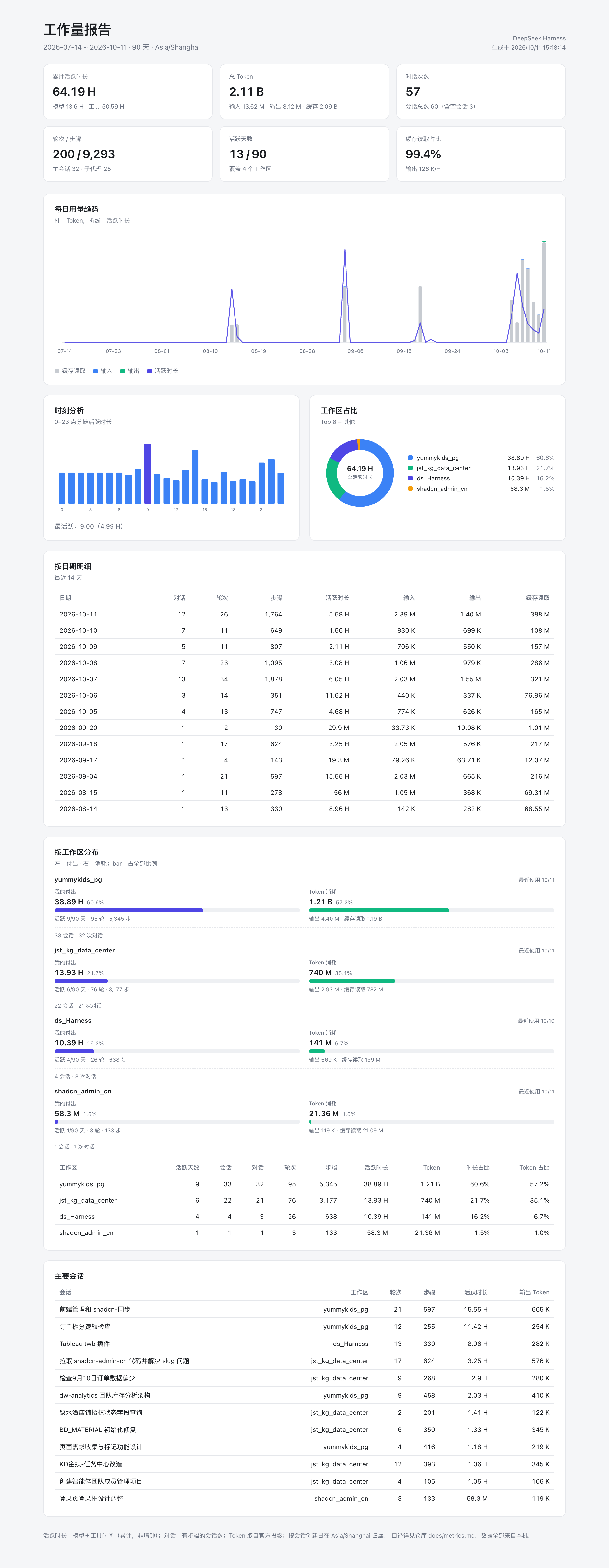Click ds_Harness row in workspace summary table
Image resolution: width=609 pixels, height=1568 pixels.
304,1216
